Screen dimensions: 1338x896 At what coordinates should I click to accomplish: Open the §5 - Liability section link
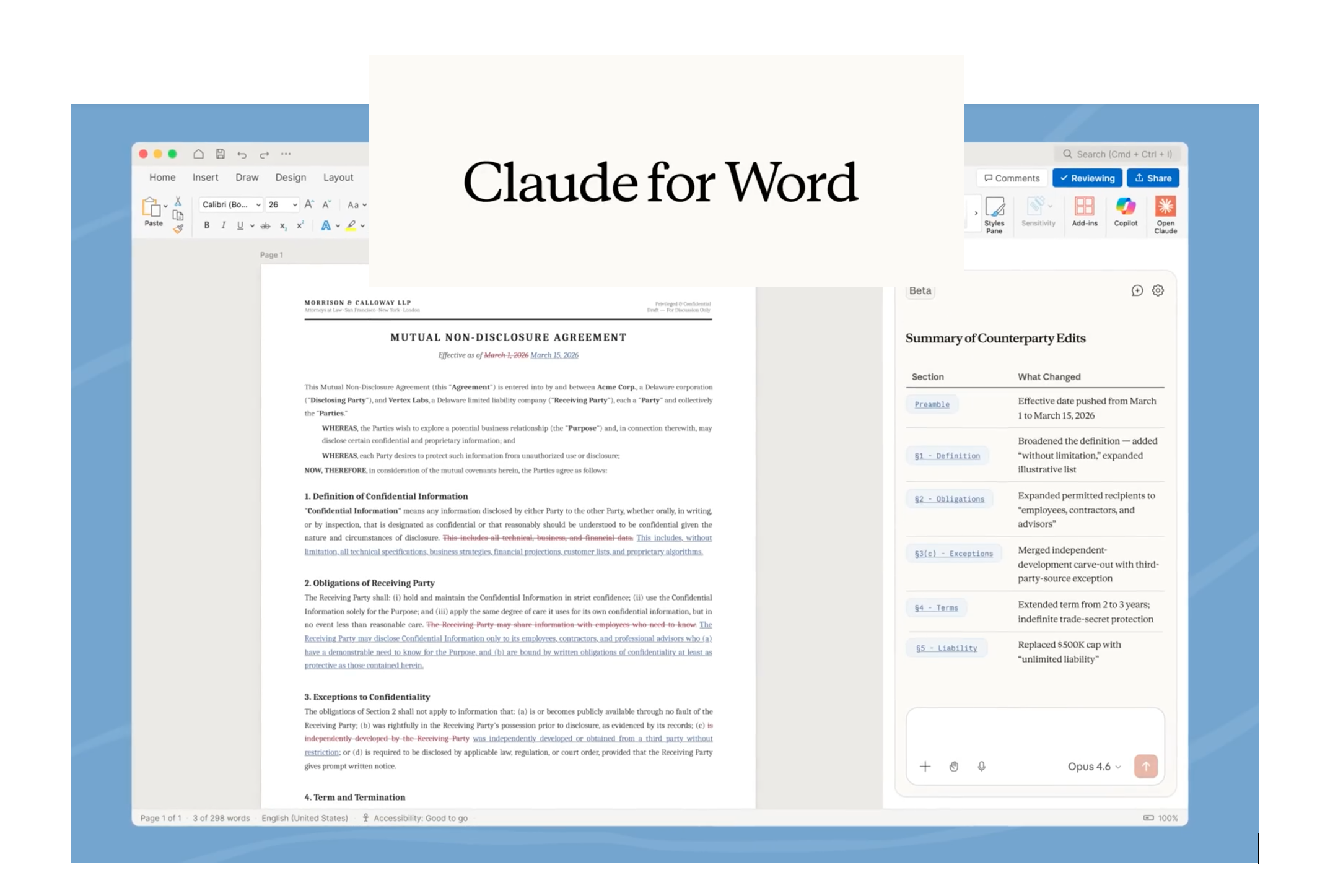pos(947,648)
